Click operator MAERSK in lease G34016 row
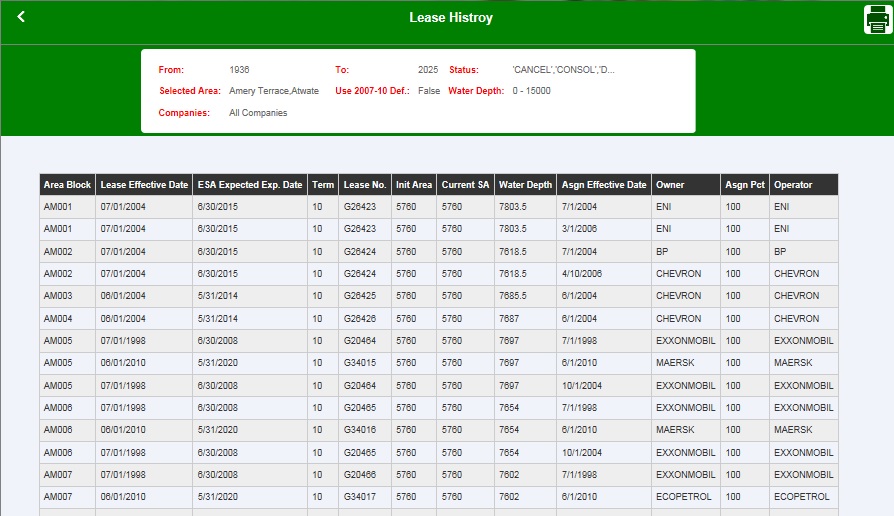The height and width of the screenshot is (516, 894). (793, 430)
